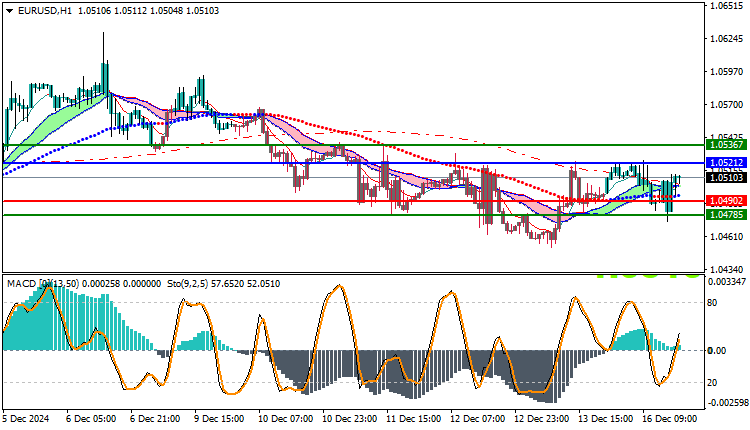Click the 5 Dec 2024 time label
Viewport: 750px width, 430px height.
click(26, 419)
